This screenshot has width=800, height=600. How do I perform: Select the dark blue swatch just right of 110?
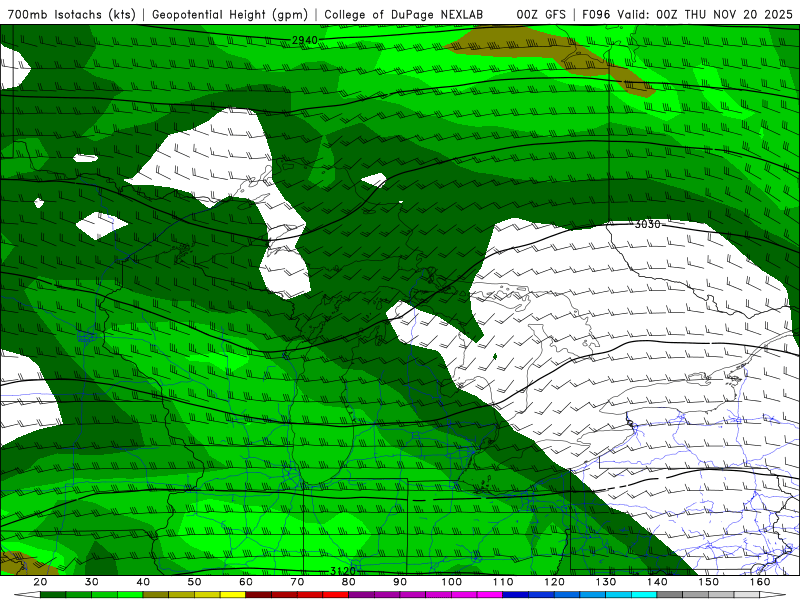[x=516, y=595]
